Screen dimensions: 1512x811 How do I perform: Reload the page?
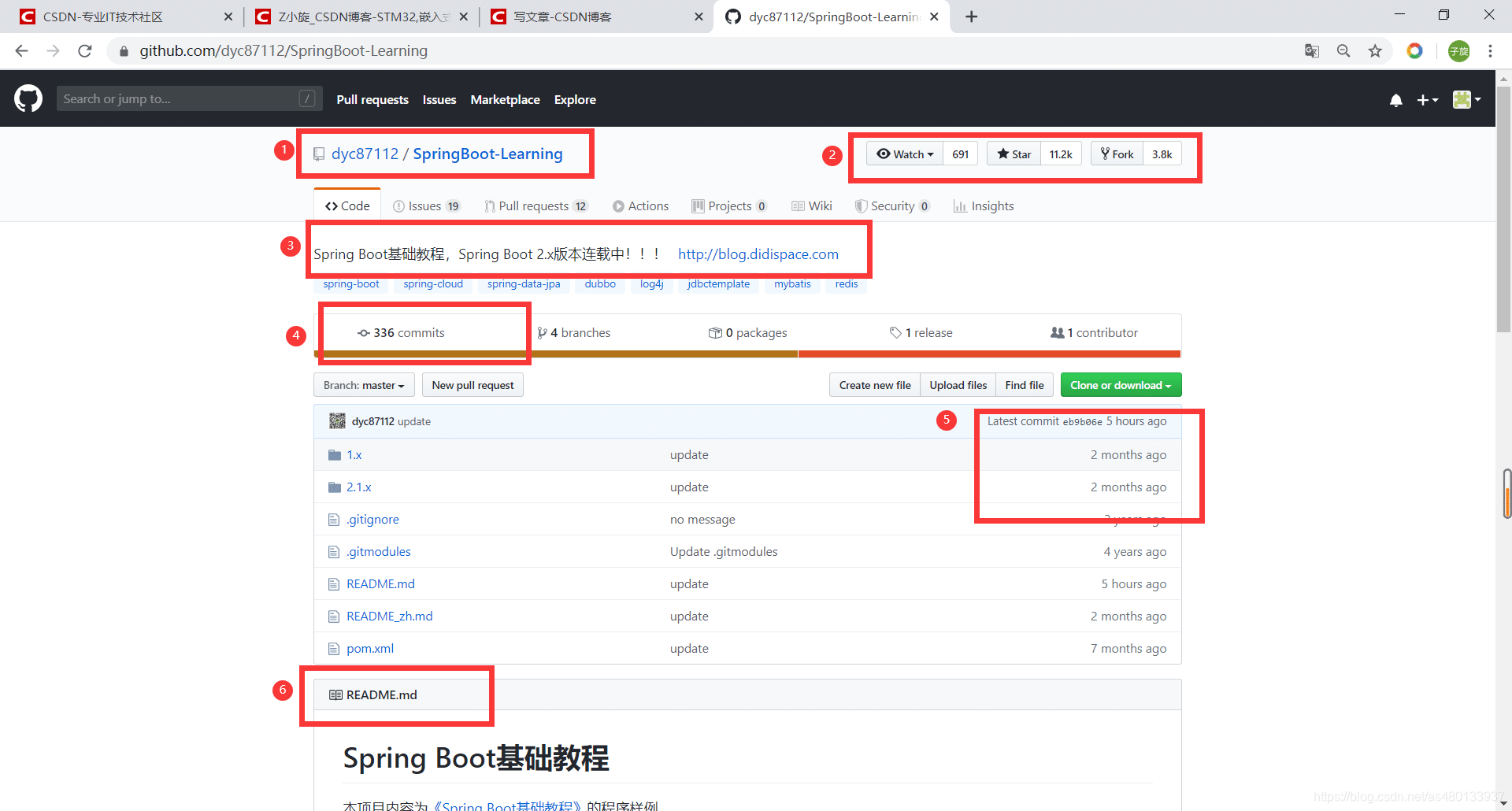coord(85,51)
